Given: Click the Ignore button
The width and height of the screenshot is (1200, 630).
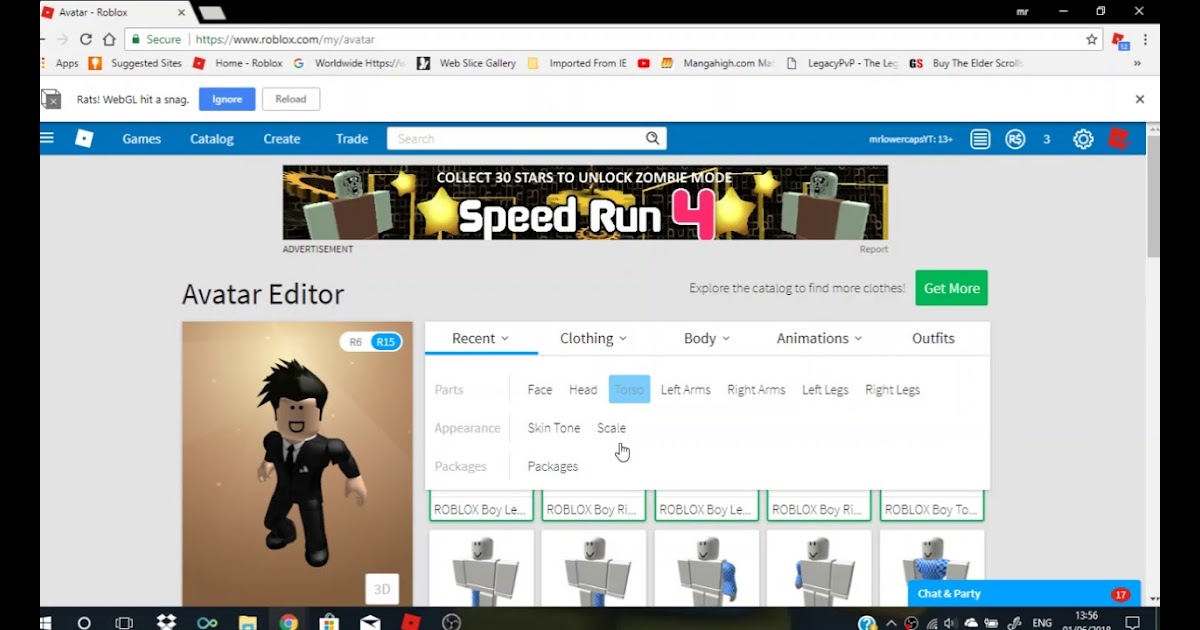Looking at the screenshot, I should 227,99.
